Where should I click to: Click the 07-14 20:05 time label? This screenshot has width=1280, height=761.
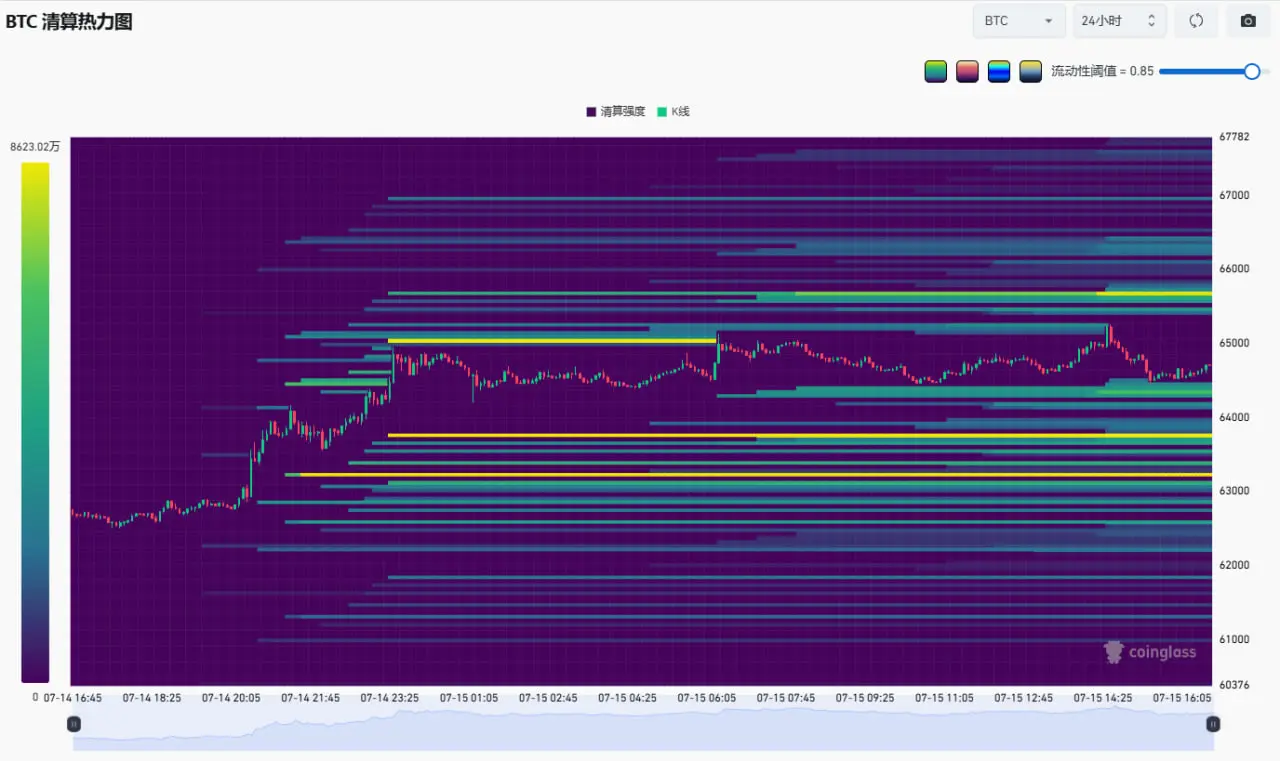[231, 698]
